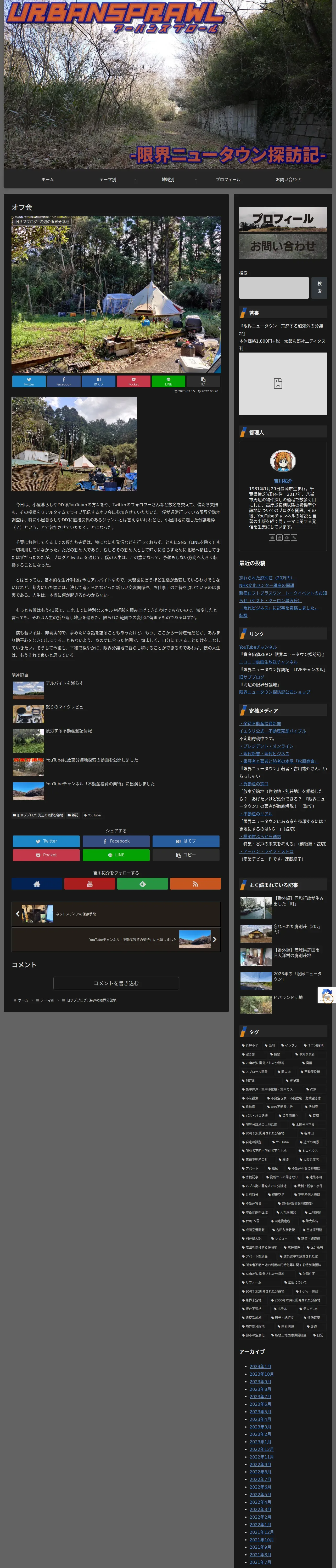Open the コメントを書き込む comment button
Screen dimensions: 336x1568
[116, 983]
